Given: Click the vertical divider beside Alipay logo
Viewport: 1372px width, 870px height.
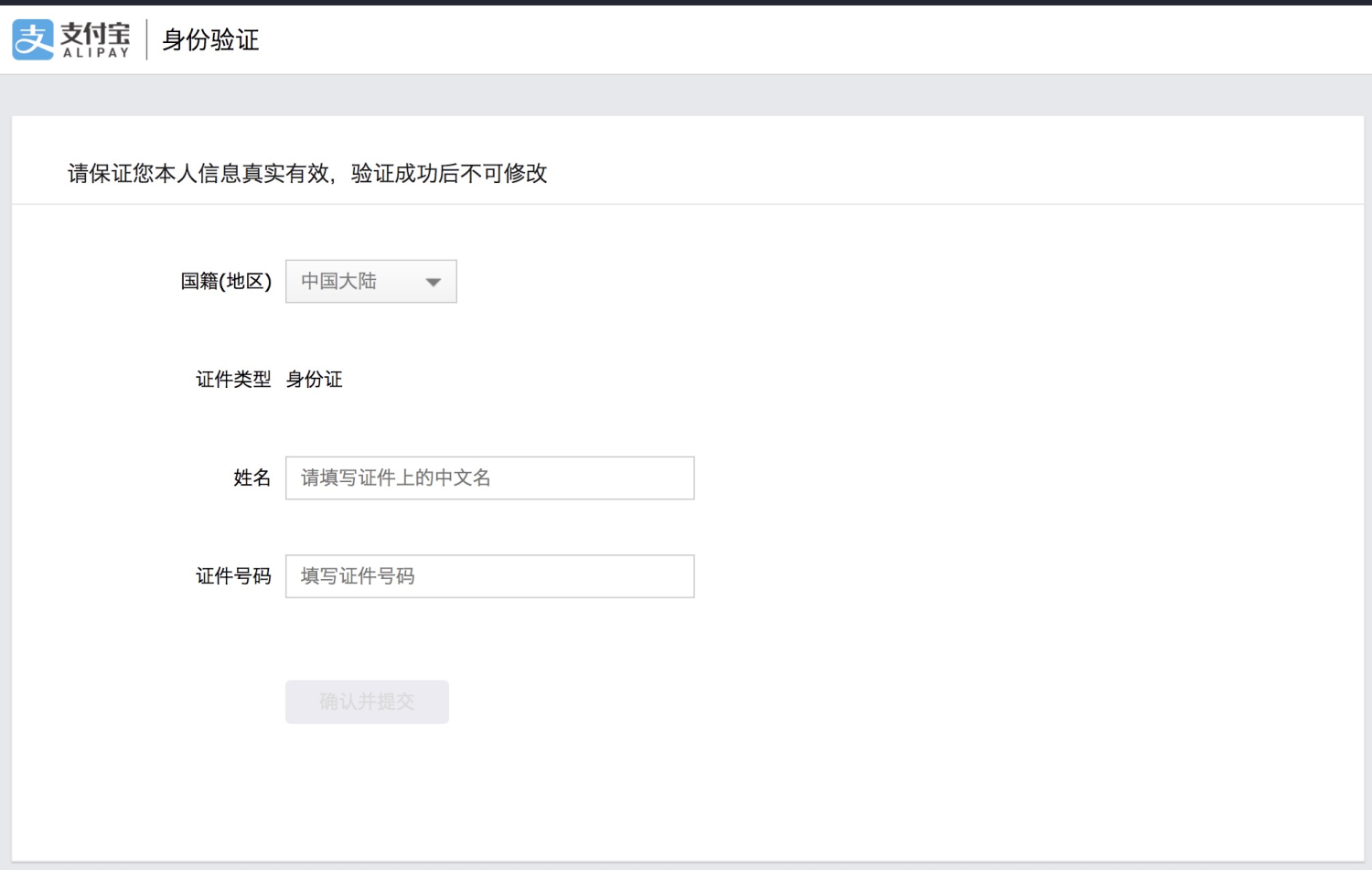Looking at the screenshot, I should tap(146, 40).
